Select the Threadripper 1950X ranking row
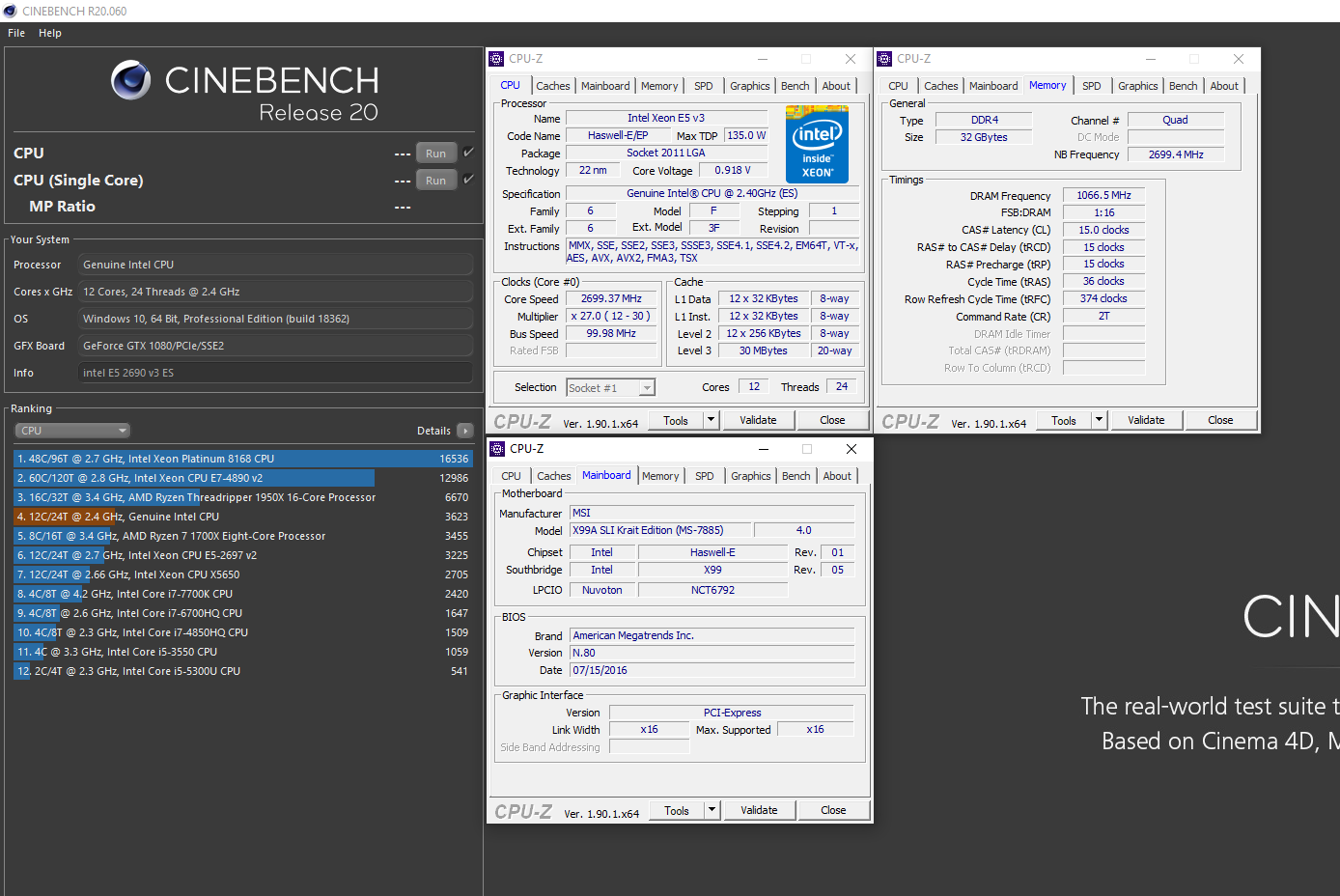This screenshot has height=896, width=1340. (x=243, y=497)
